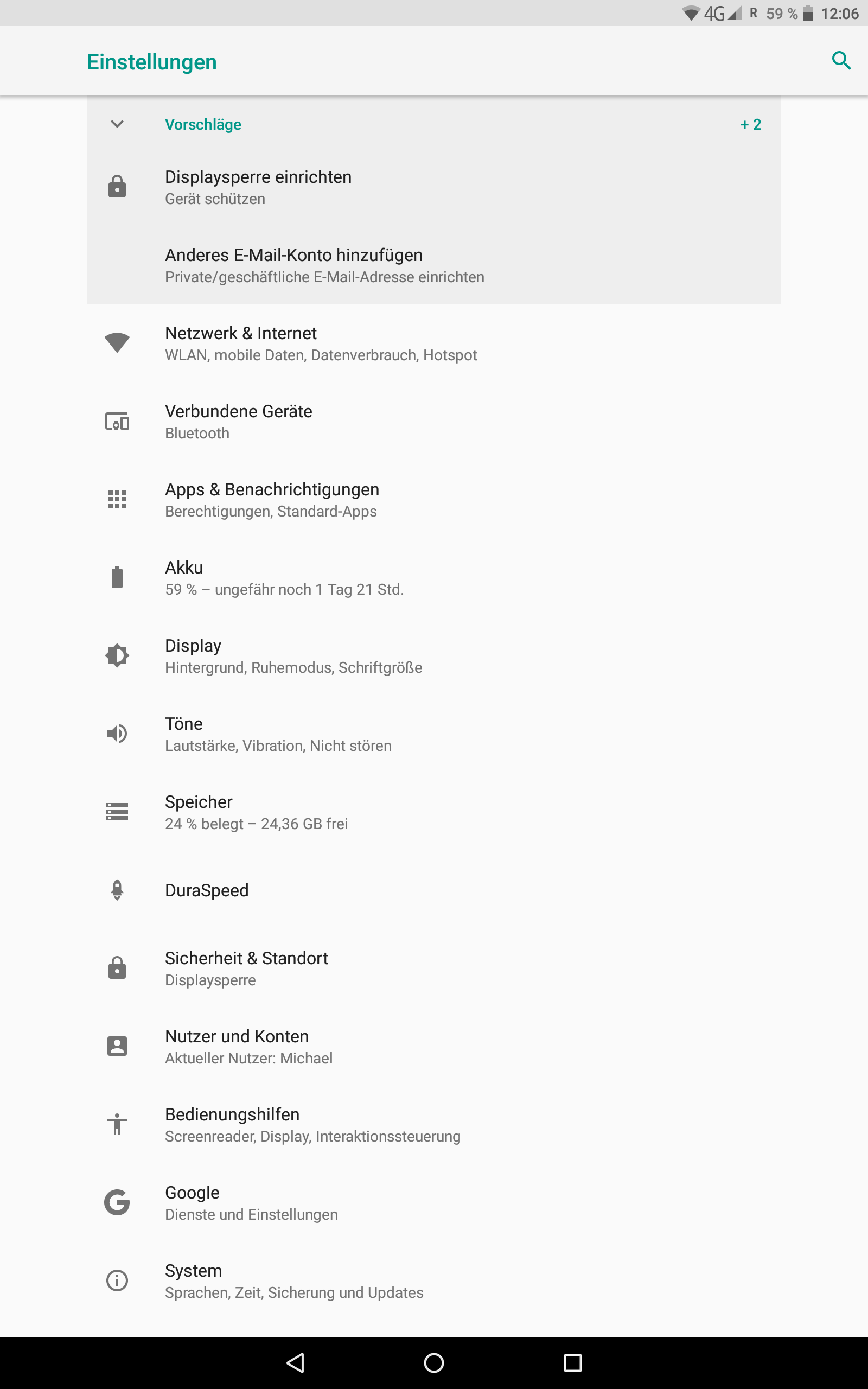Open System settings entry
868x1389 pixels.
tap(293, 1280)
